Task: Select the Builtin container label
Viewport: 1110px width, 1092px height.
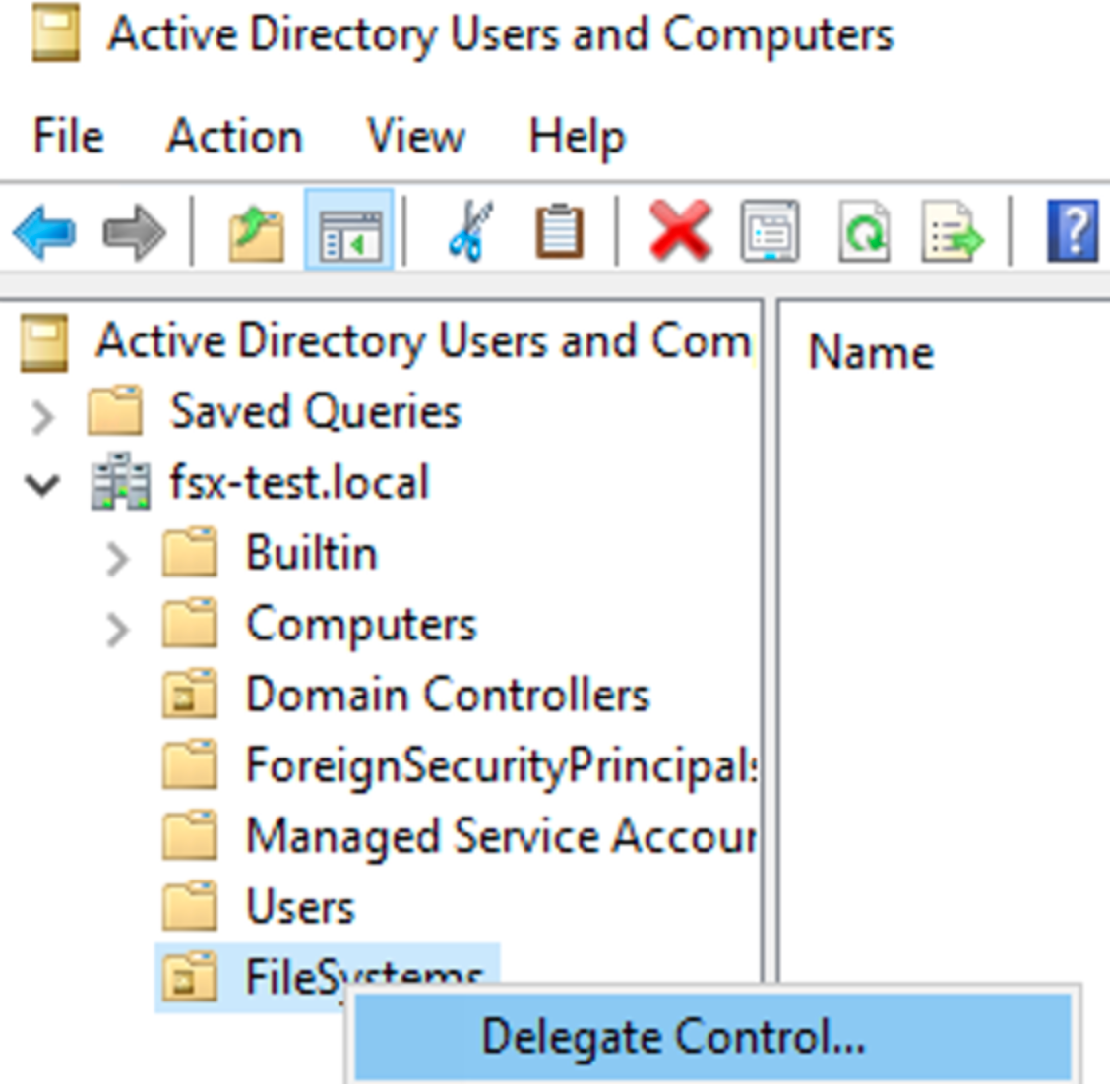Action: point(312,552)
